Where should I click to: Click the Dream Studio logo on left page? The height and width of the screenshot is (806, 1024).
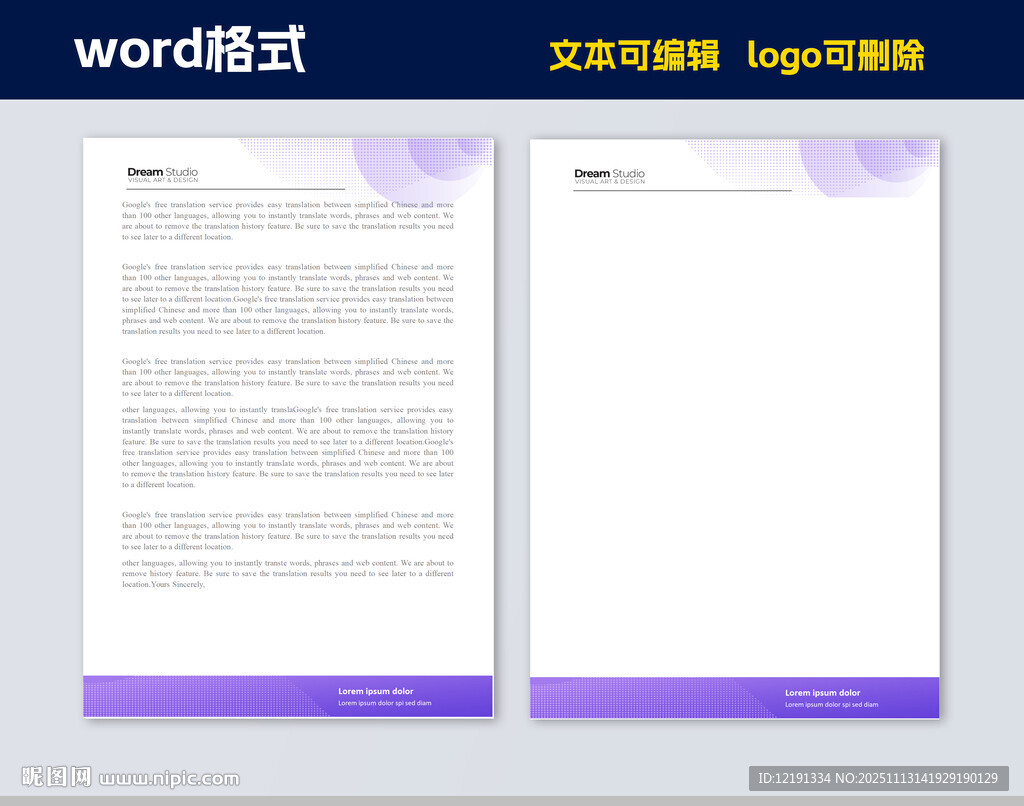[161, 172]
